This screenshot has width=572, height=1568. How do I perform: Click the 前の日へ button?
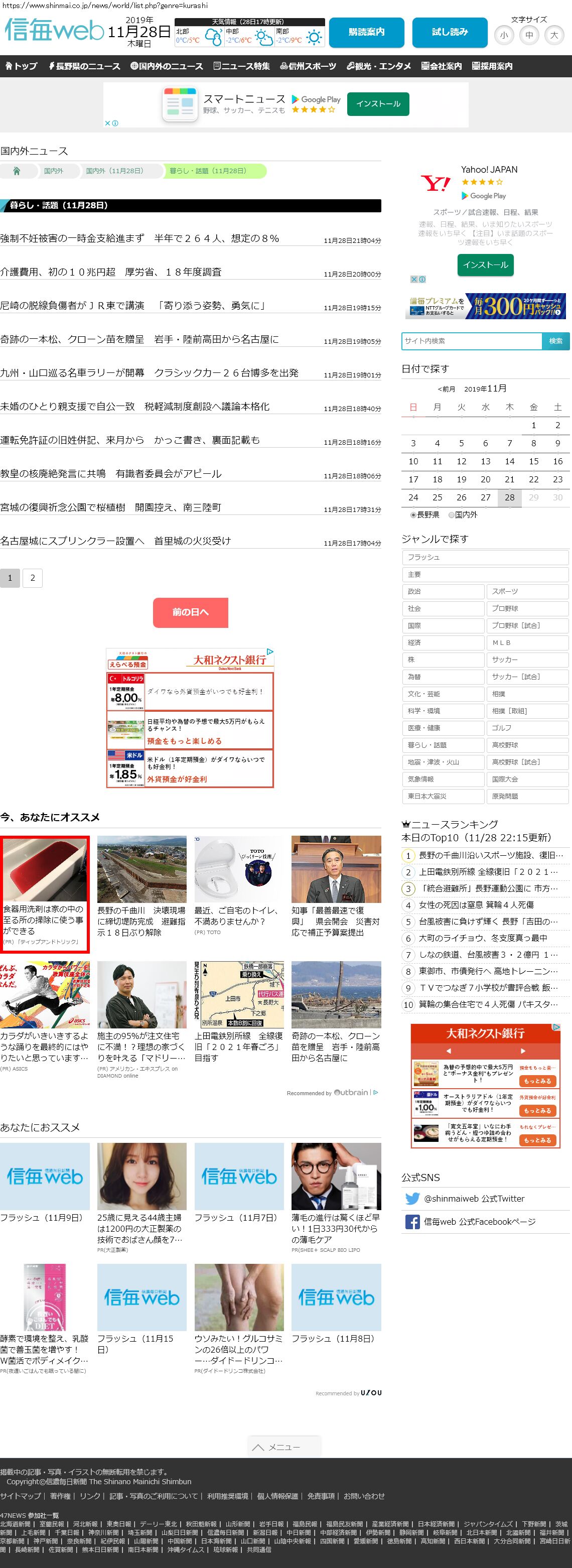tap(190, 612)
